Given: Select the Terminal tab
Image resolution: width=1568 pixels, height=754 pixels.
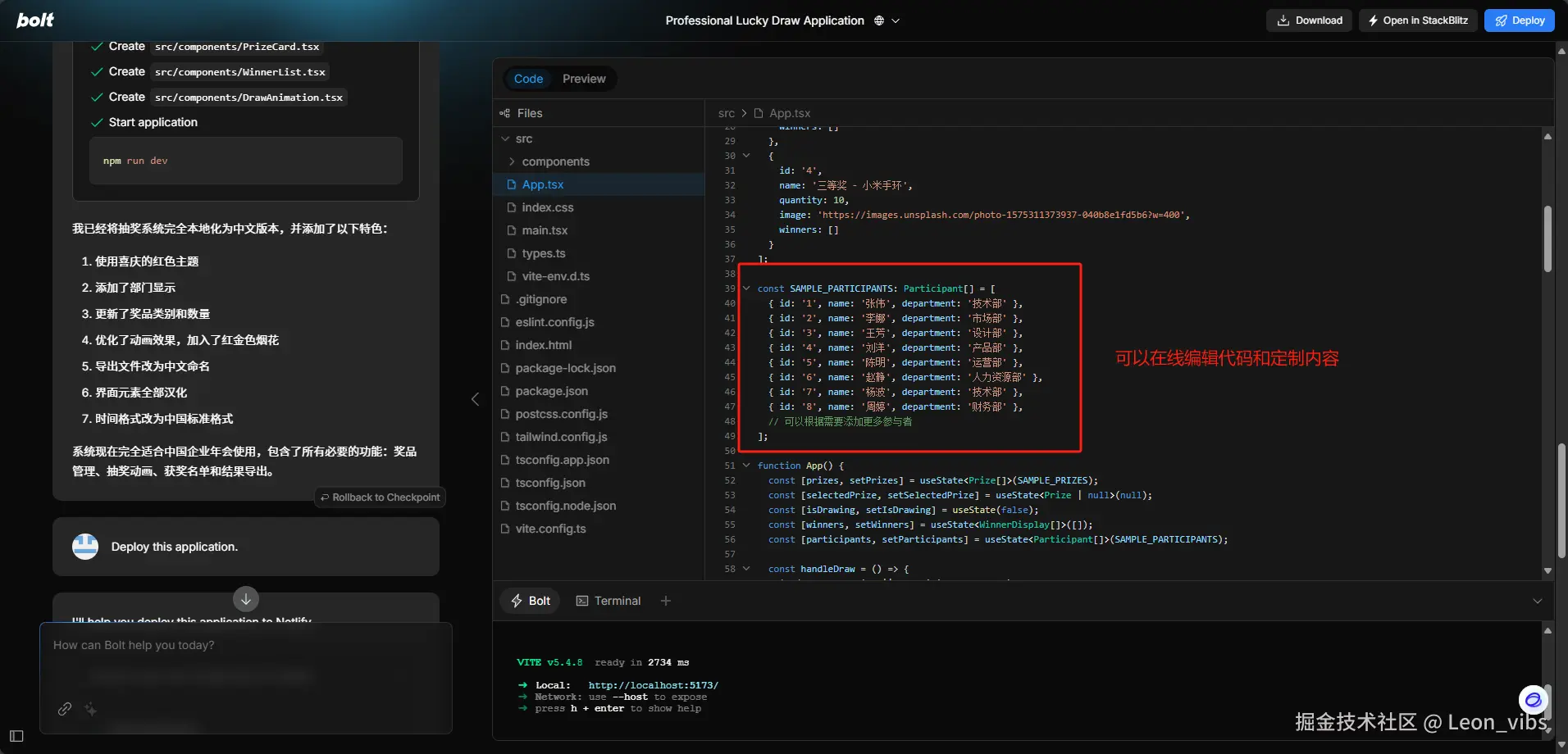Looking at the screenshot, I should pyautogui.click(x=609, y=601).
